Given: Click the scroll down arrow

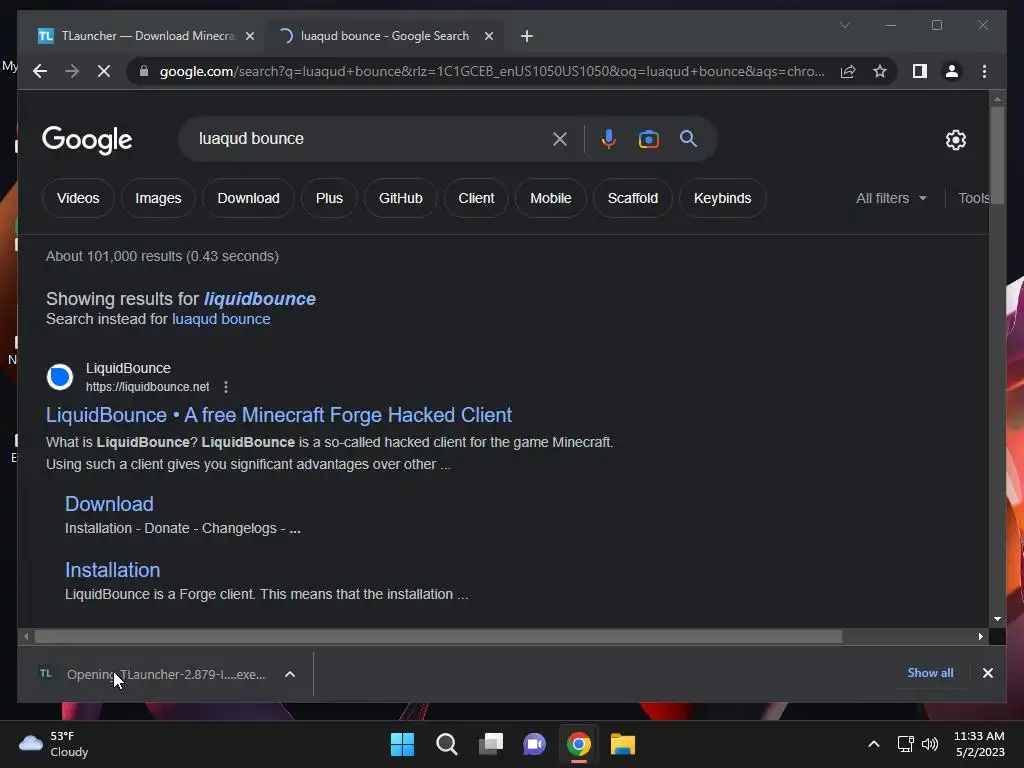Looking at the screenshot, I should pos(997,618).
